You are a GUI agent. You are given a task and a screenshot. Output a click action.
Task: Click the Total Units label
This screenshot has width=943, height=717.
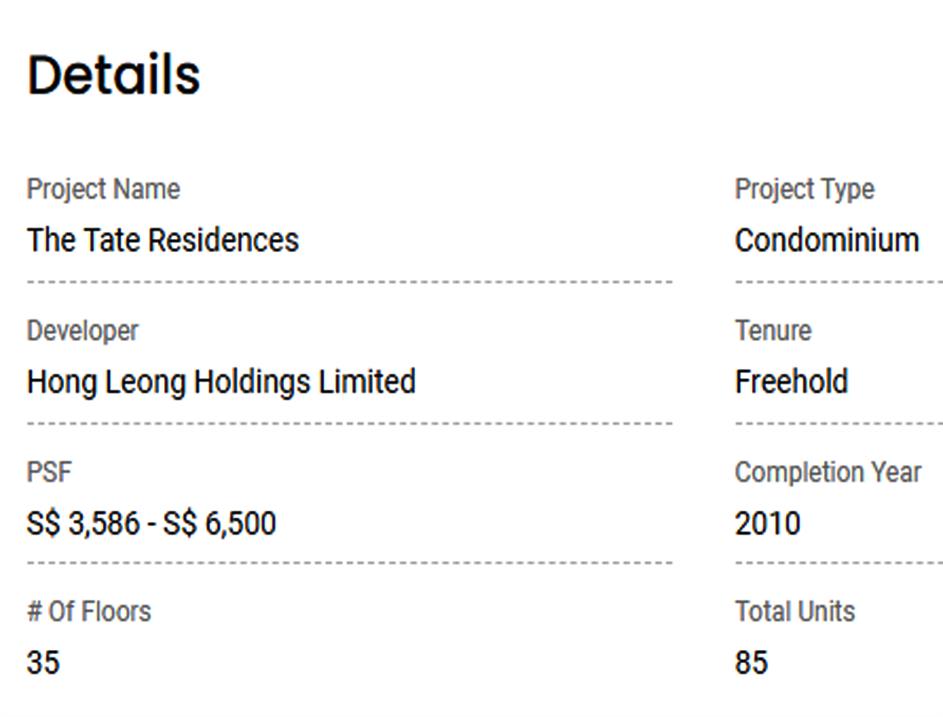[795, 611]
